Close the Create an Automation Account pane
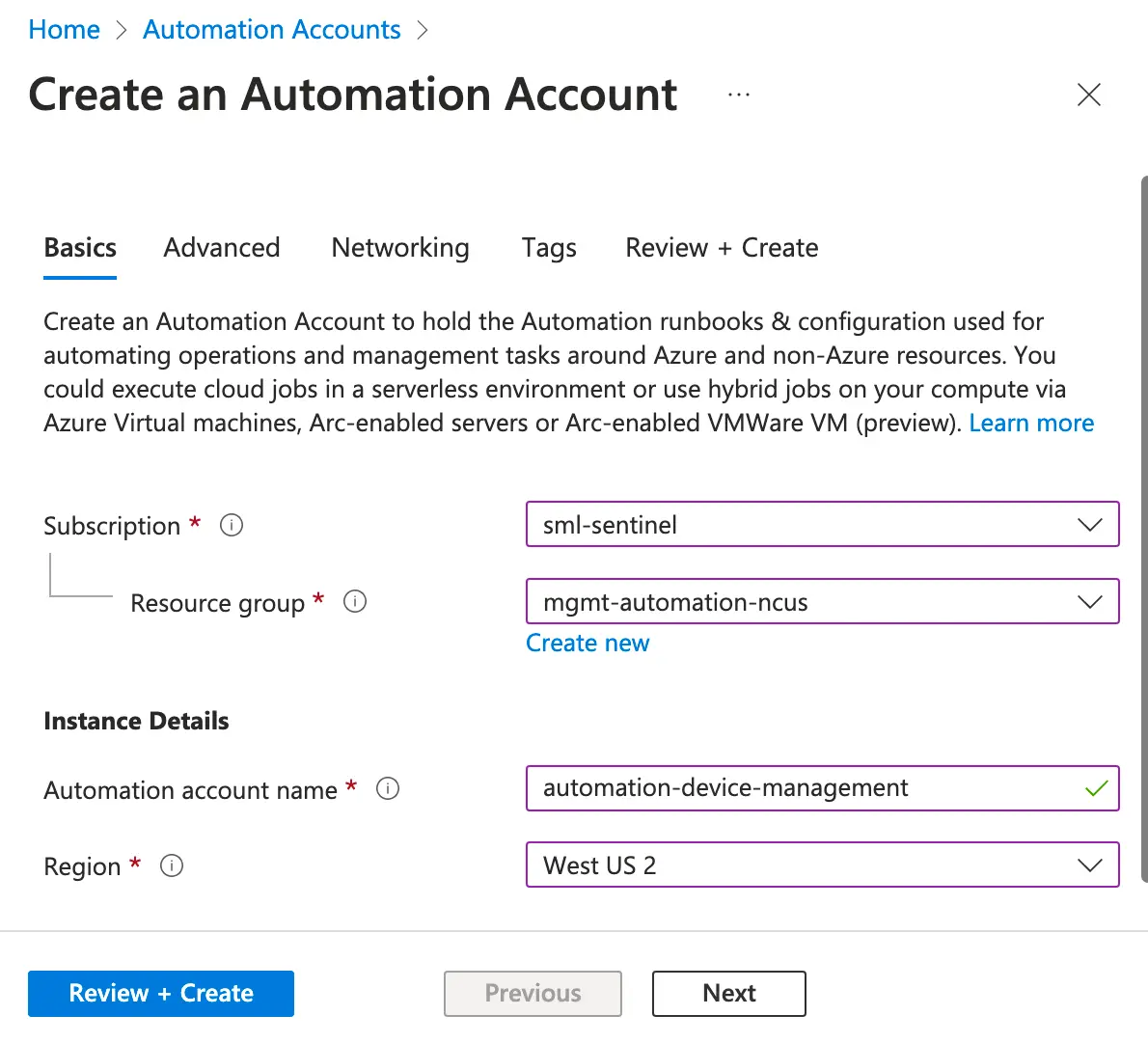The image size is (1148, 1043). pos(1088,95)
